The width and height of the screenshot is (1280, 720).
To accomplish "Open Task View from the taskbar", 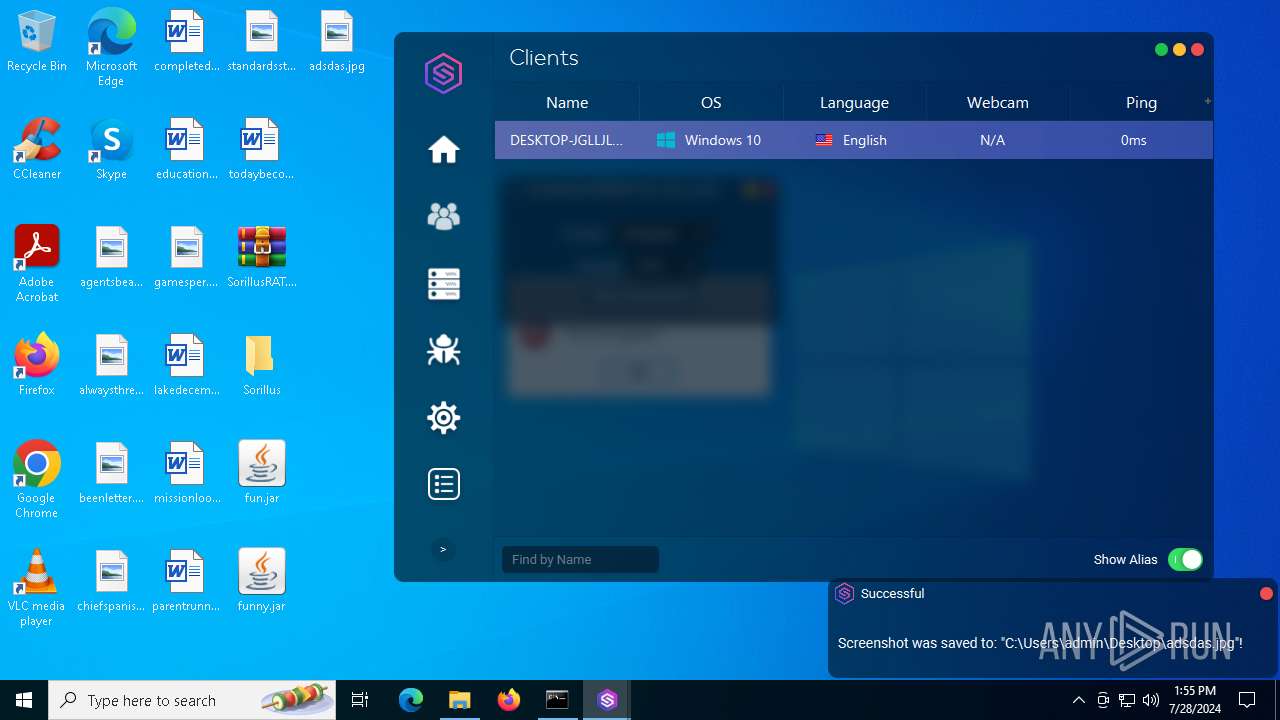I will 360,700.
